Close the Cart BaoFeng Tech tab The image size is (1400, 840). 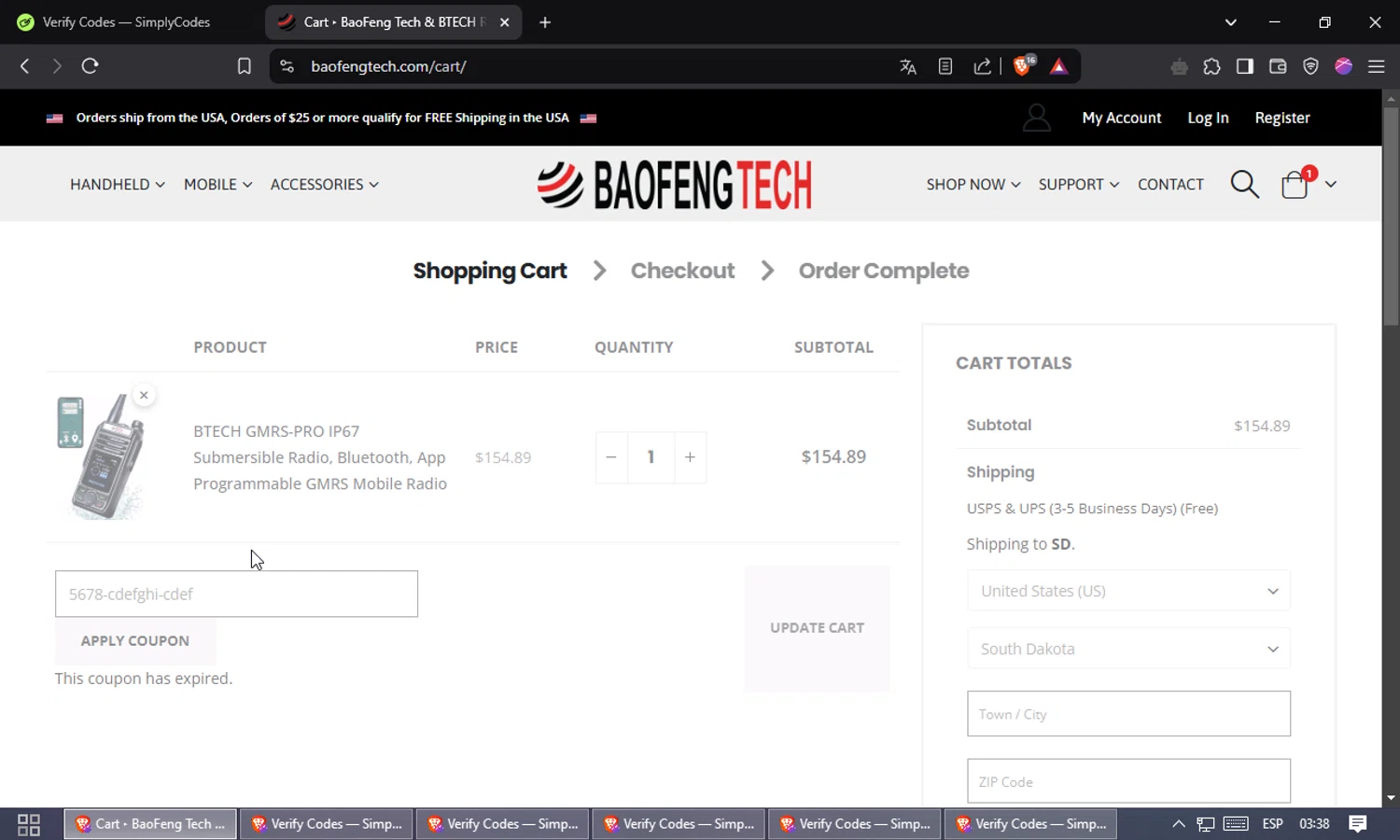pyautogui.click(x=504, y=22)
